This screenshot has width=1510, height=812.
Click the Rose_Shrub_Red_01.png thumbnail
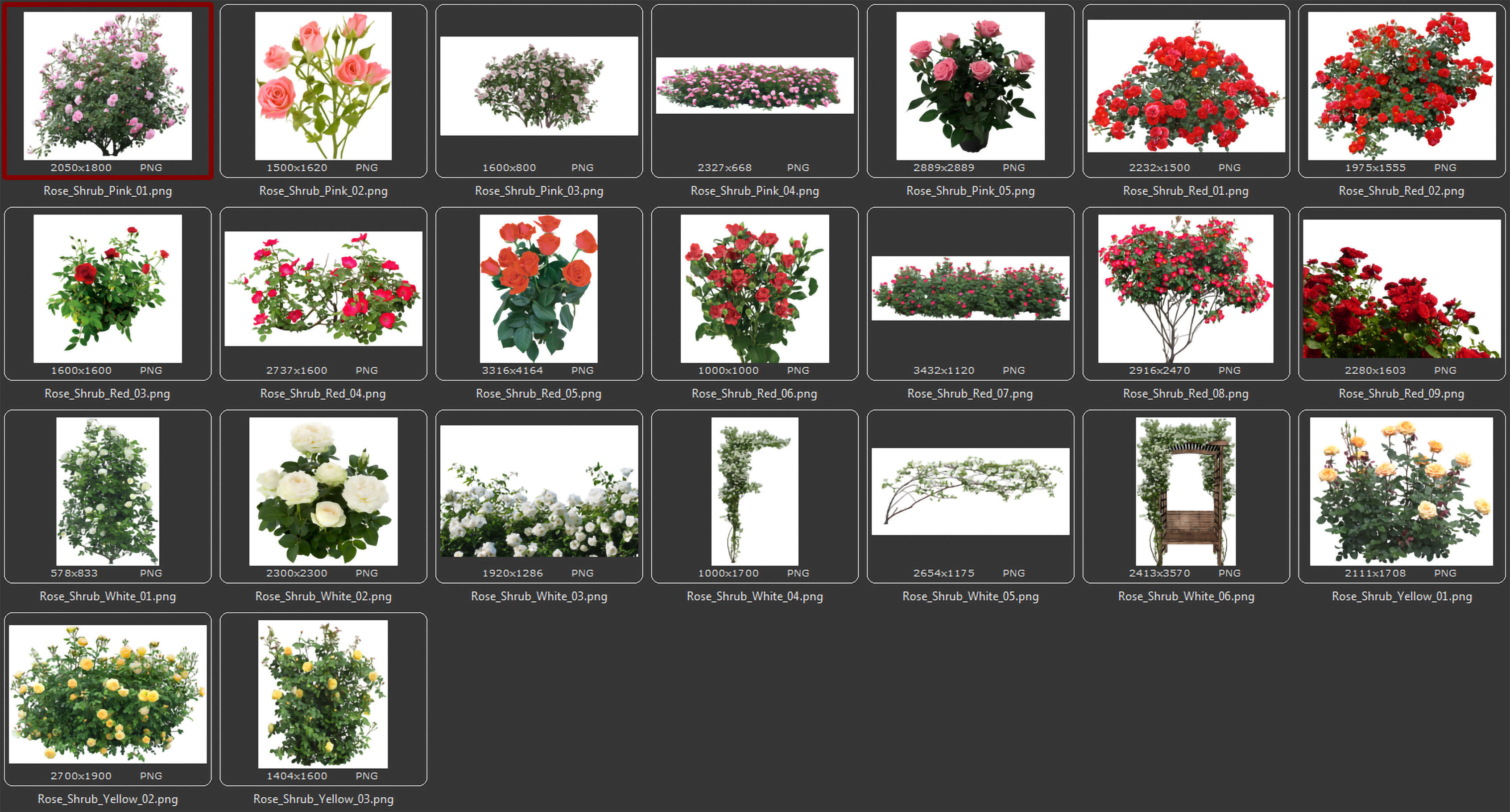tap(1186, 86)
